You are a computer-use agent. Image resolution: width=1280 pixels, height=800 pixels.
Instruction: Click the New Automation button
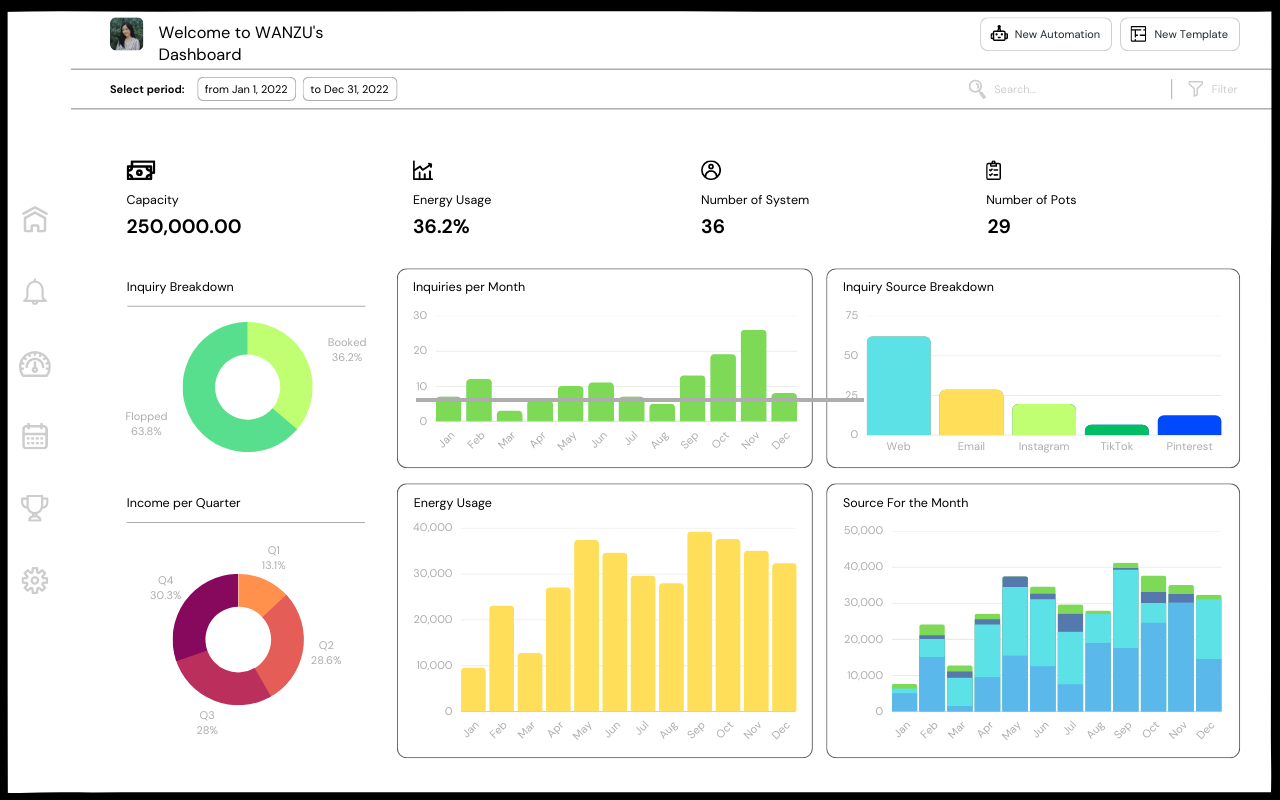click(x=1045, y=33)
